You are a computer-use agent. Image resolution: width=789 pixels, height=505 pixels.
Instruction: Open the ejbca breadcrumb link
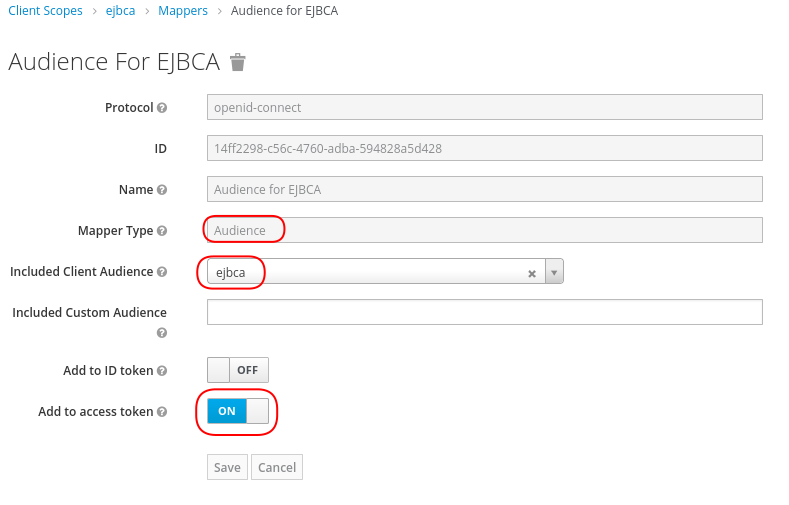coord(120,11)
